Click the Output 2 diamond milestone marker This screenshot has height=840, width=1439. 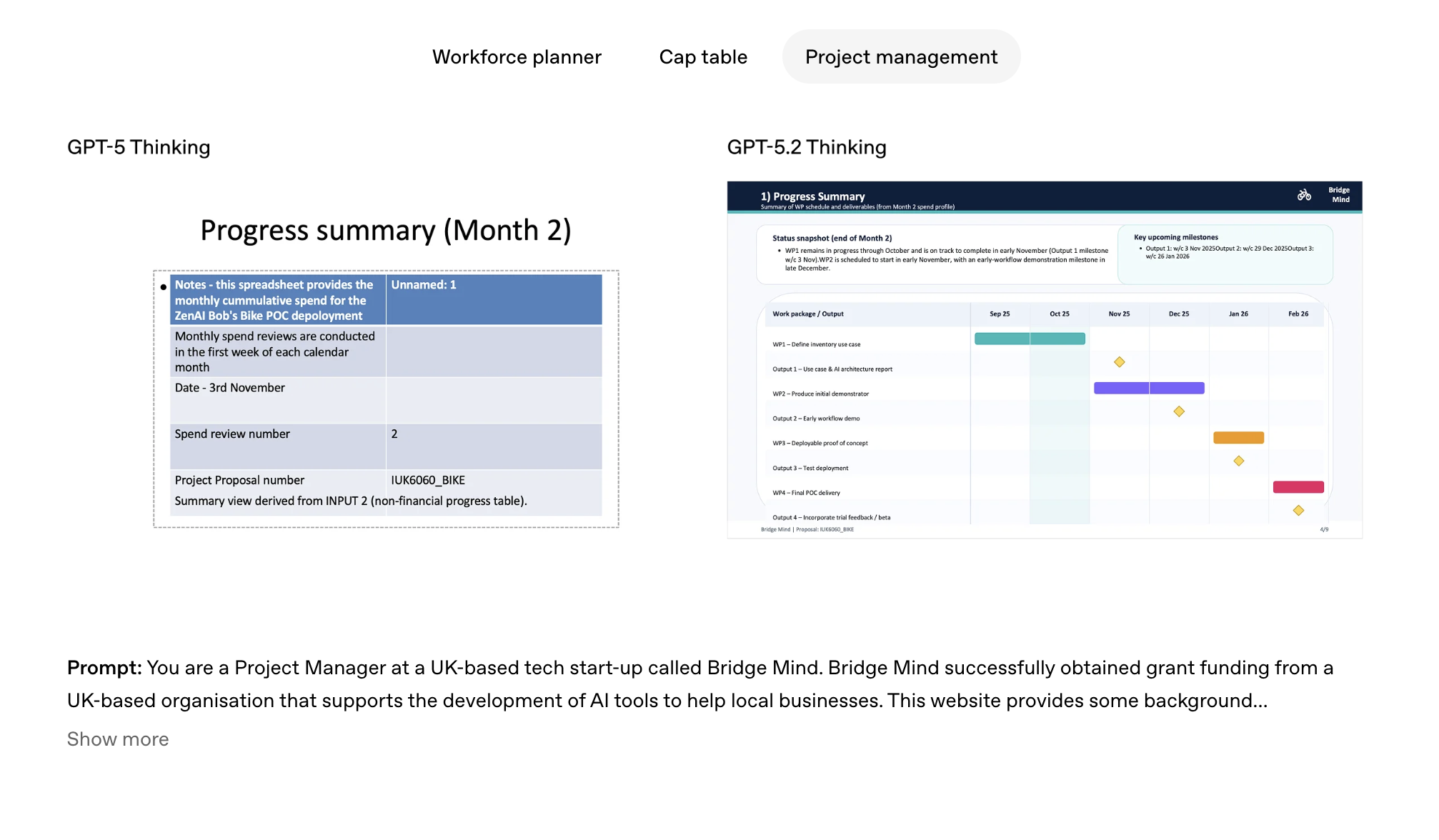click(x=1179, y=411)
